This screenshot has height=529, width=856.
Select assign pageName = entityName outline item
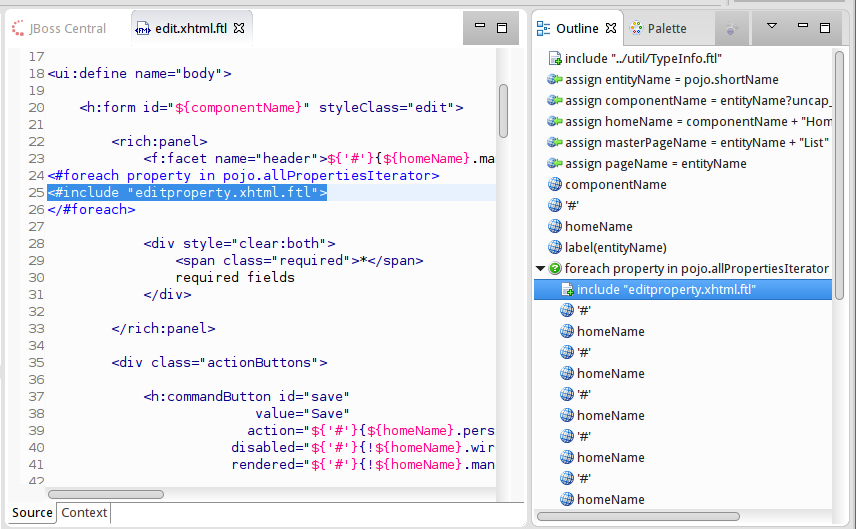pyautogui.click(x=655, y=164)
